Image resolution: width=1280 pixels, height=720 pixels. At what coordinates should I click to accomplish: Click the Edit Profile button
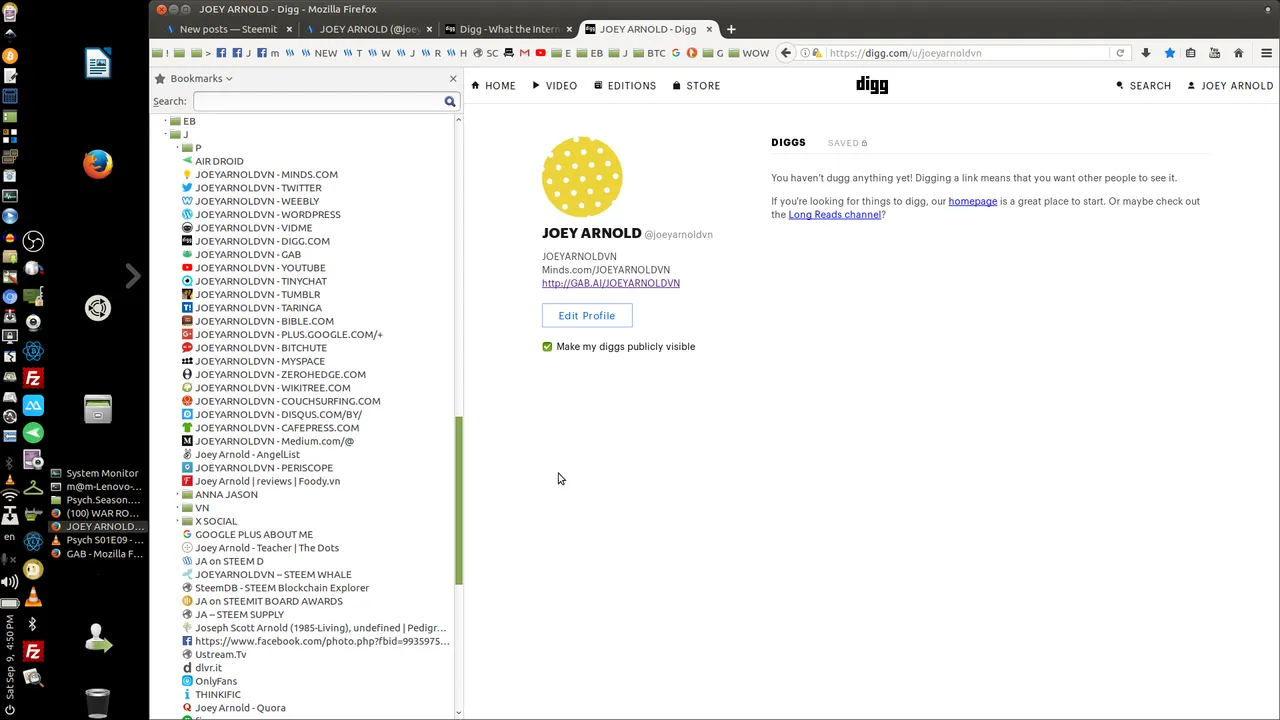587,316
